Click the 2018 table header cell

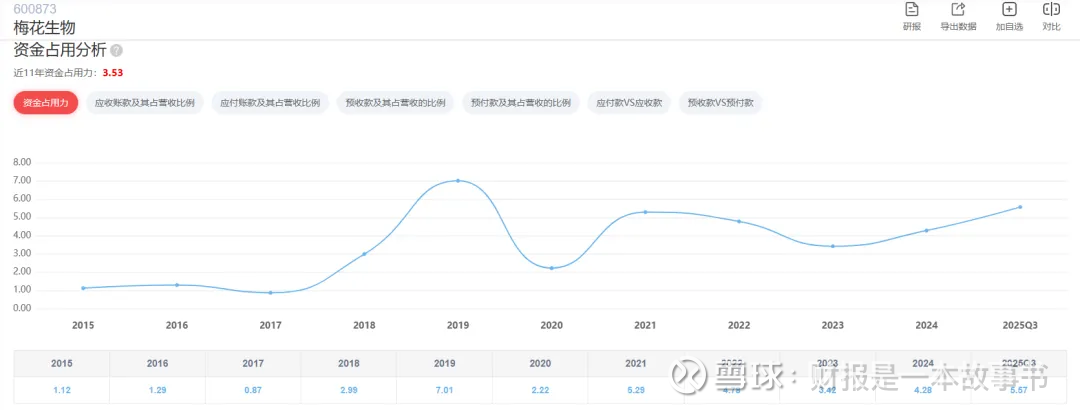click(349, 363)
